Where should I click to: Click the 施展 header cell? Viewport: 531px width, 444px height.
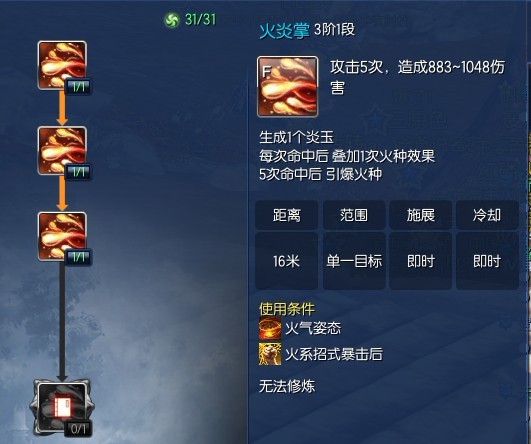421,215
